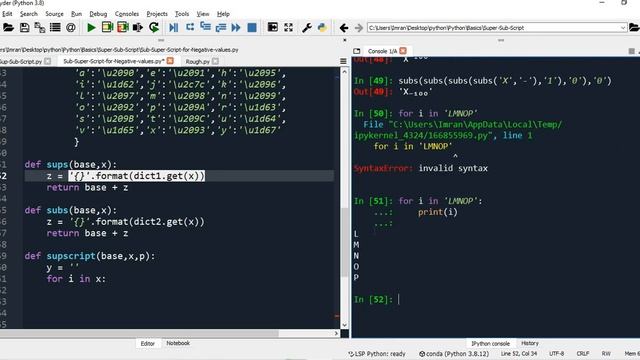Maximize the current pane icon
The height and width of the screenshot is (360, 640).
tap(273, 27)
